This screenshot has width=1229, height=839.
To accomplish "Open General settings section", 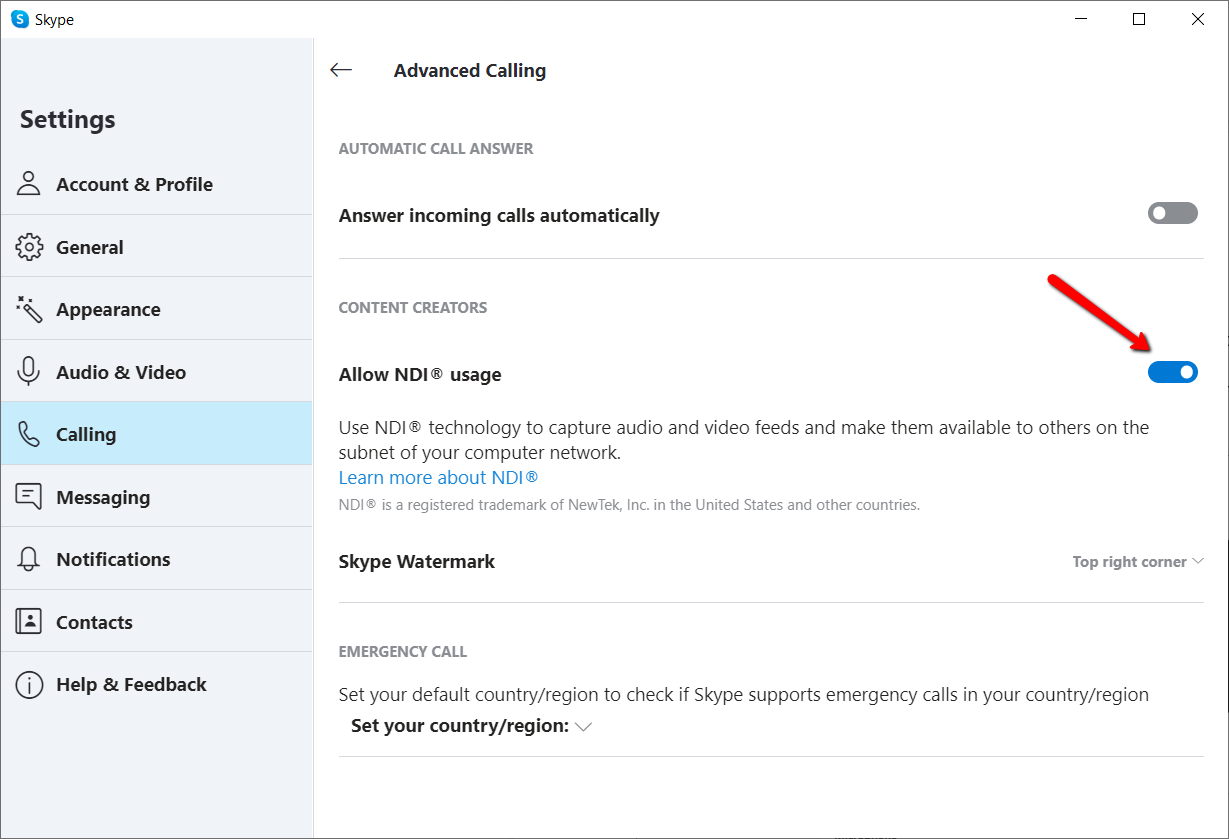I will [x=157, y=247].
